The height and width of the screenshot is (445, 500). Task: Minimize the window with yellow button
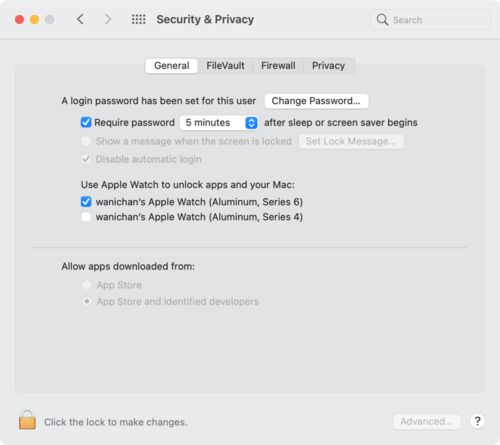coord(34,19)
